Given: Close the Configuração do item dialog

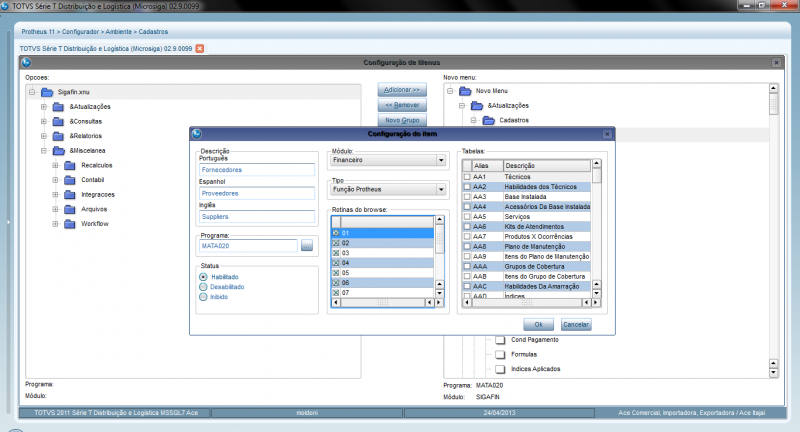Looking at the screenshot, I should click(x=607, y=134).
